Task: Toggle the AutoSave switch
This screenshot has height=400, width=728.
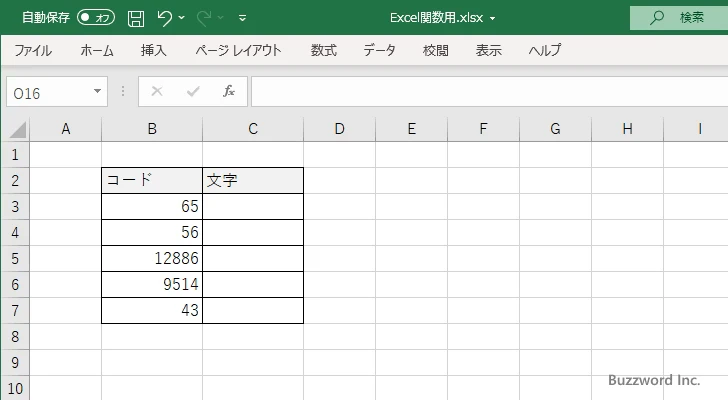Action: [96, 18]
